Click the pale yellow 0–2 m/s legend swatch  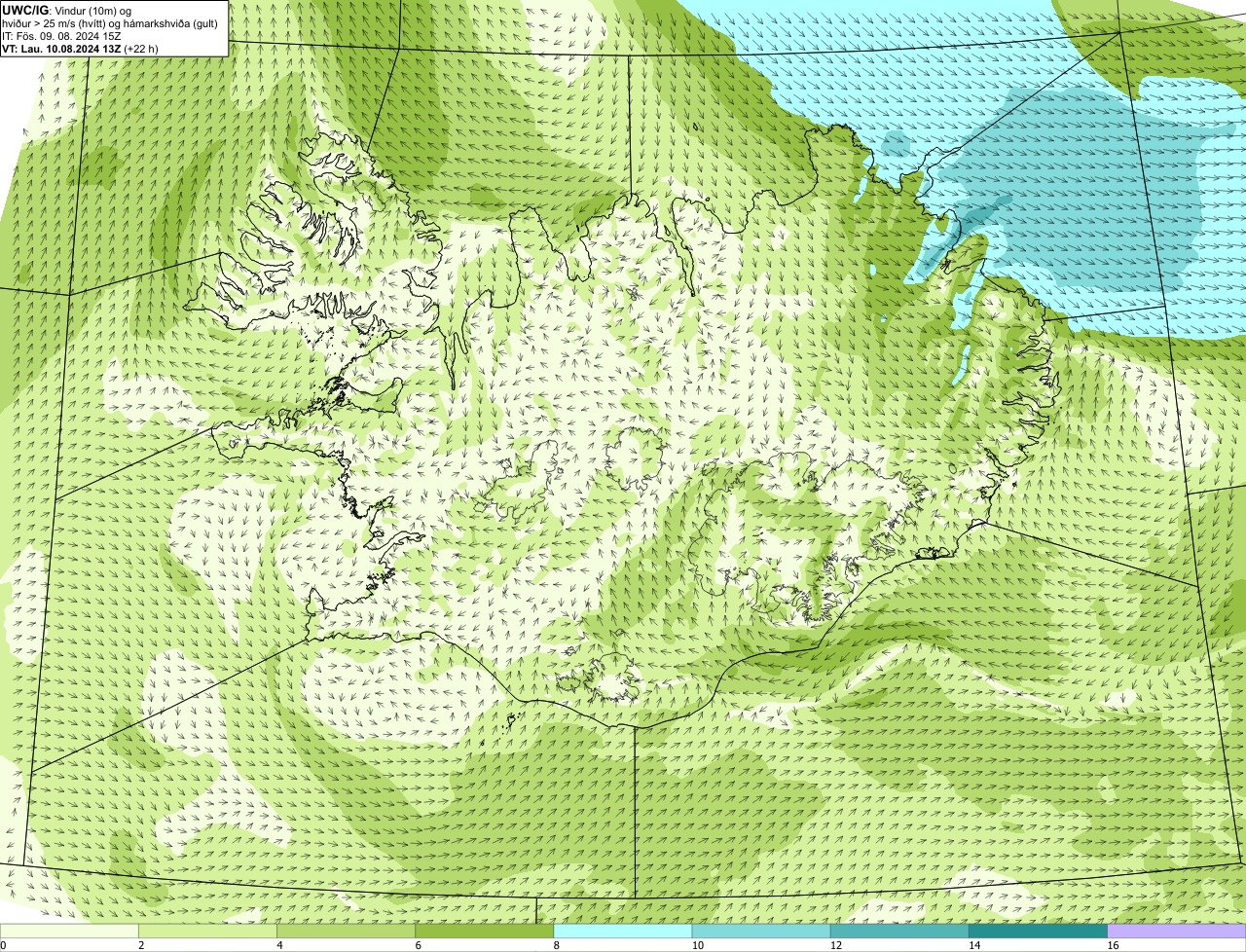coord(69,931)
